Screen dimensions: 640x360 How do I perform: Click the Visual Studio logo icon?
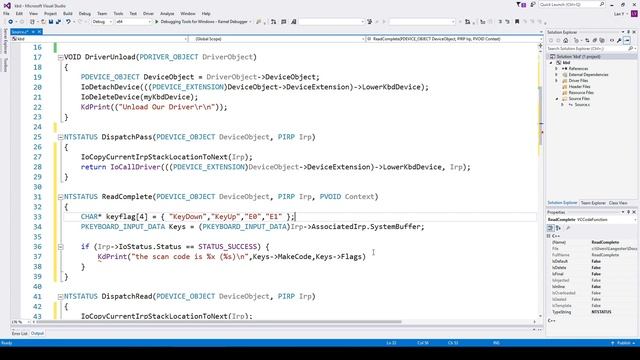(7, 5)
